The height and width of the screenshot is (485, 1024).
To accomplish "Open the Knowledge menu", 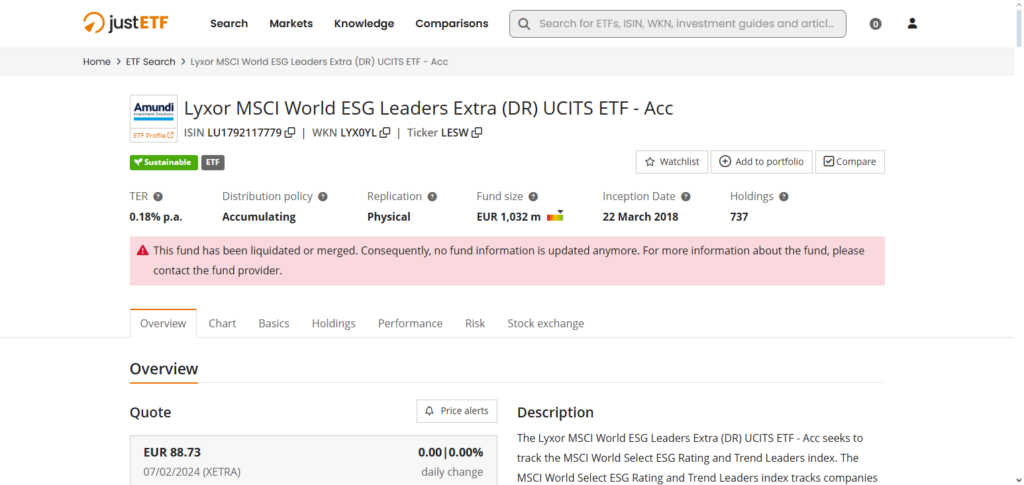I will [x=364, y=23].
